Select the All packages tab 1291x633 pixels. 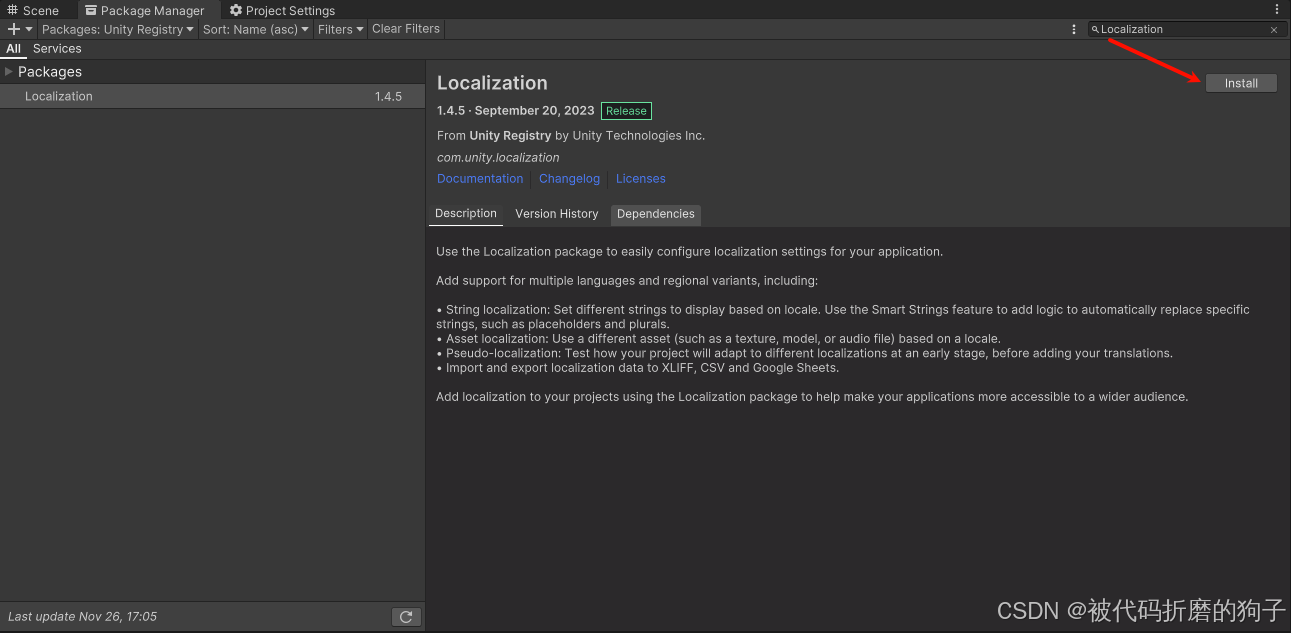point(14,48)
